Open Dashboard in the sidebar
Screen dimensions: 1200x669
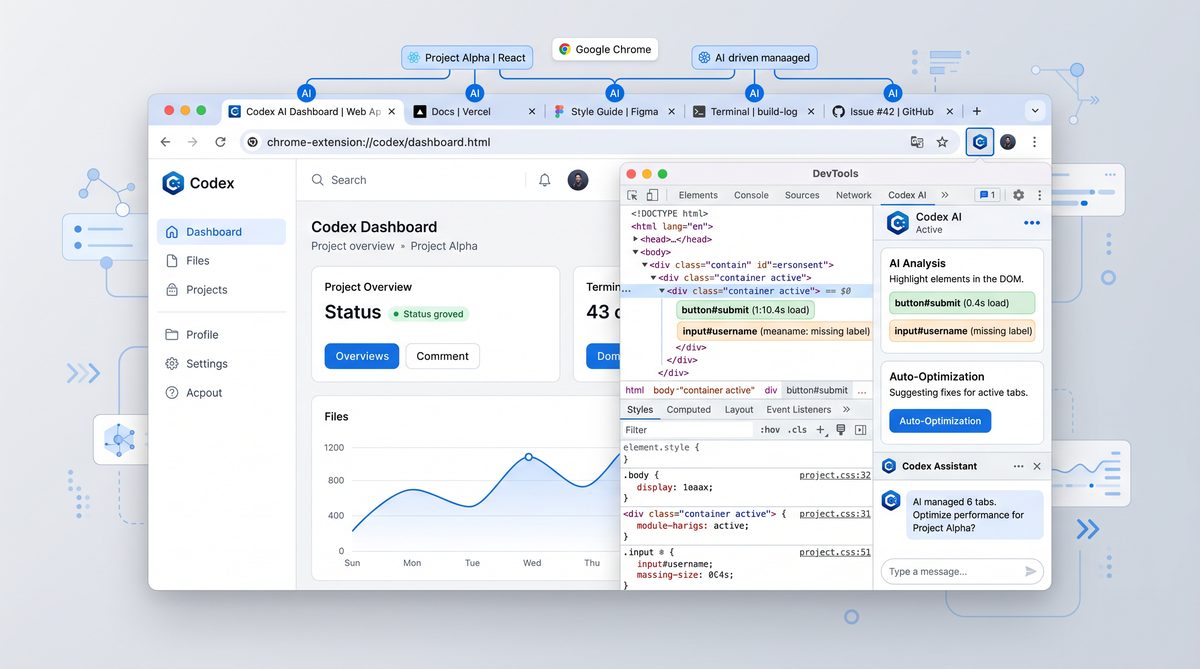pyautogui.click(x=221, y=232)
